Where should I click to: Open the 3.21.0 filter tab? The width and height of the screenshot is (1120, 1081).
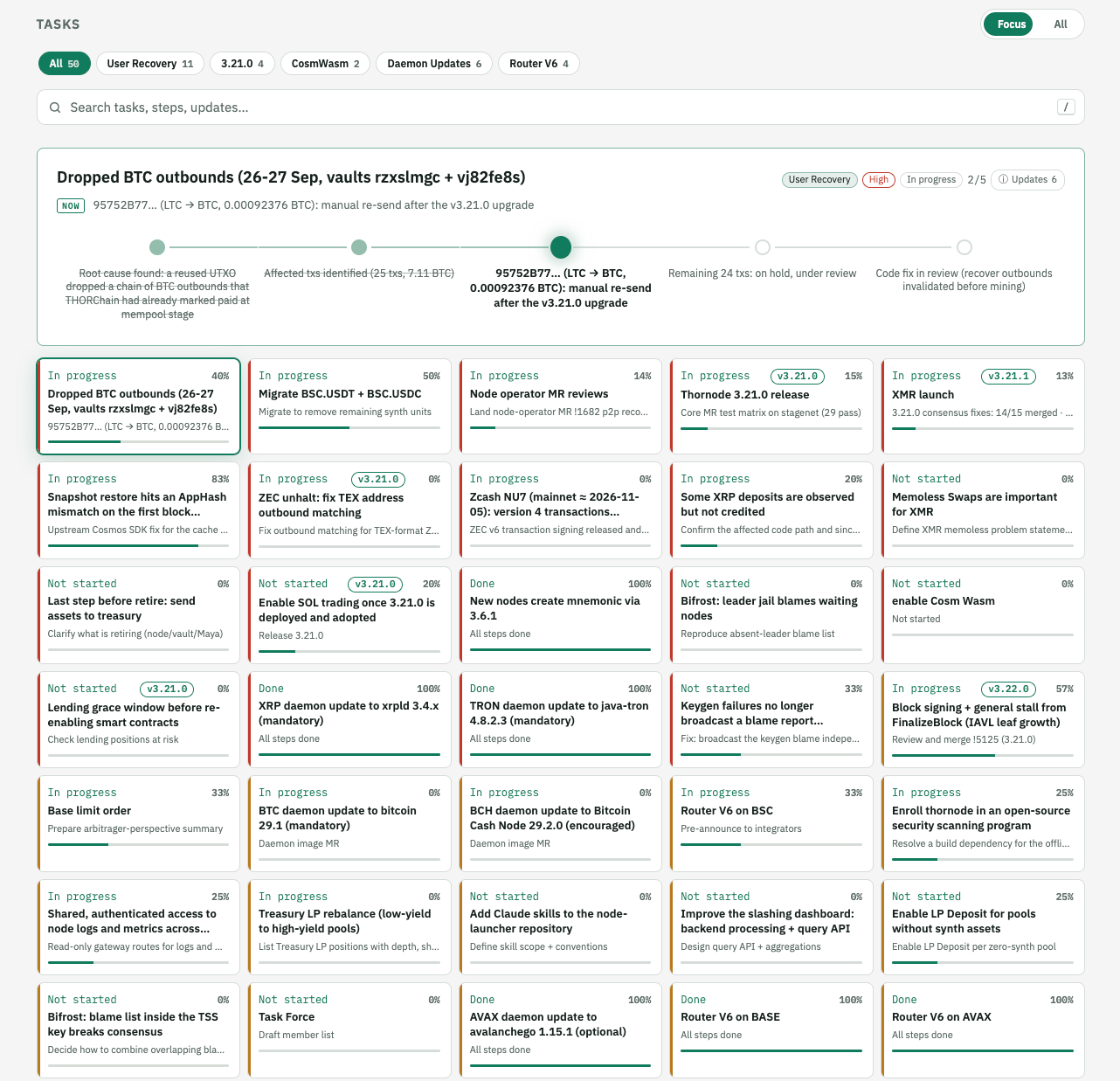pyautogui.click(x=242, y=64)
